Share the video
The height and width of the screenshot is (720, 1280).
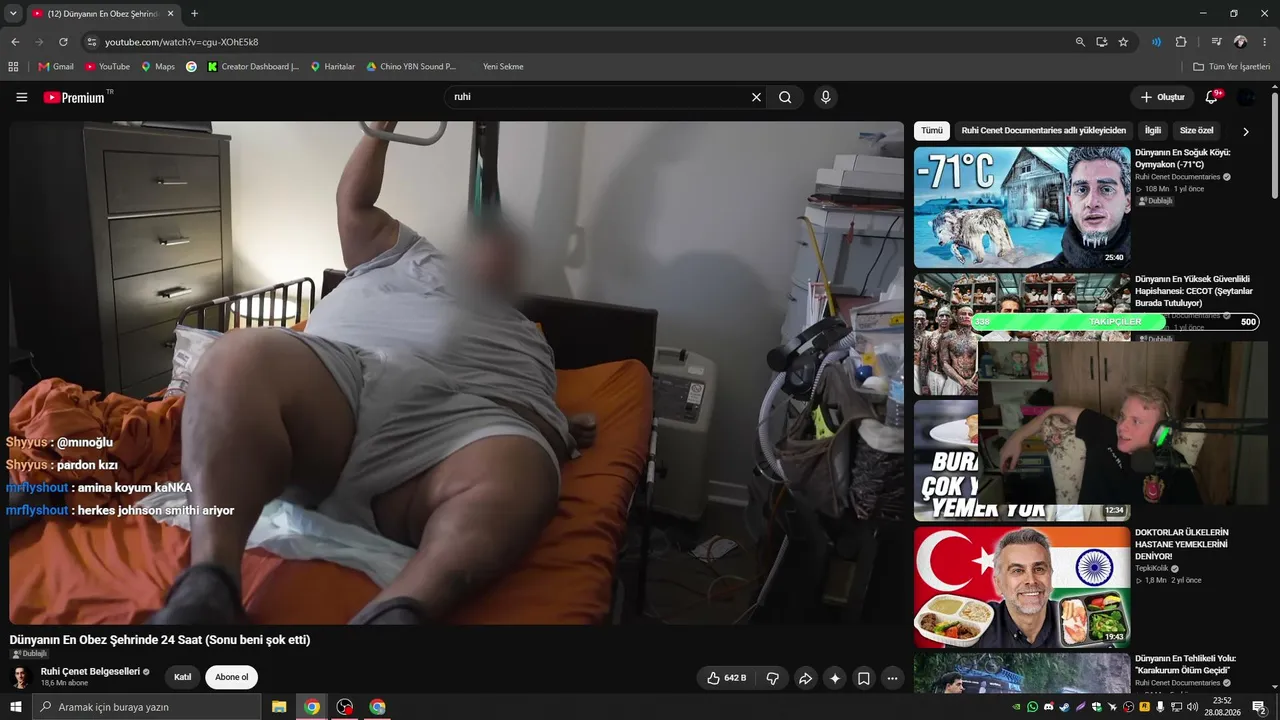(x=805, y=678)
